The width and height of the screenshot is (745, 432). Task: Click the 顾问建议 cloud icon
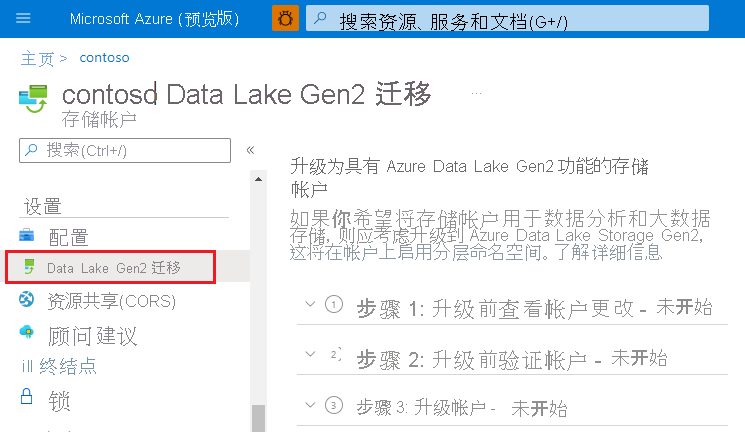(27, 334)
